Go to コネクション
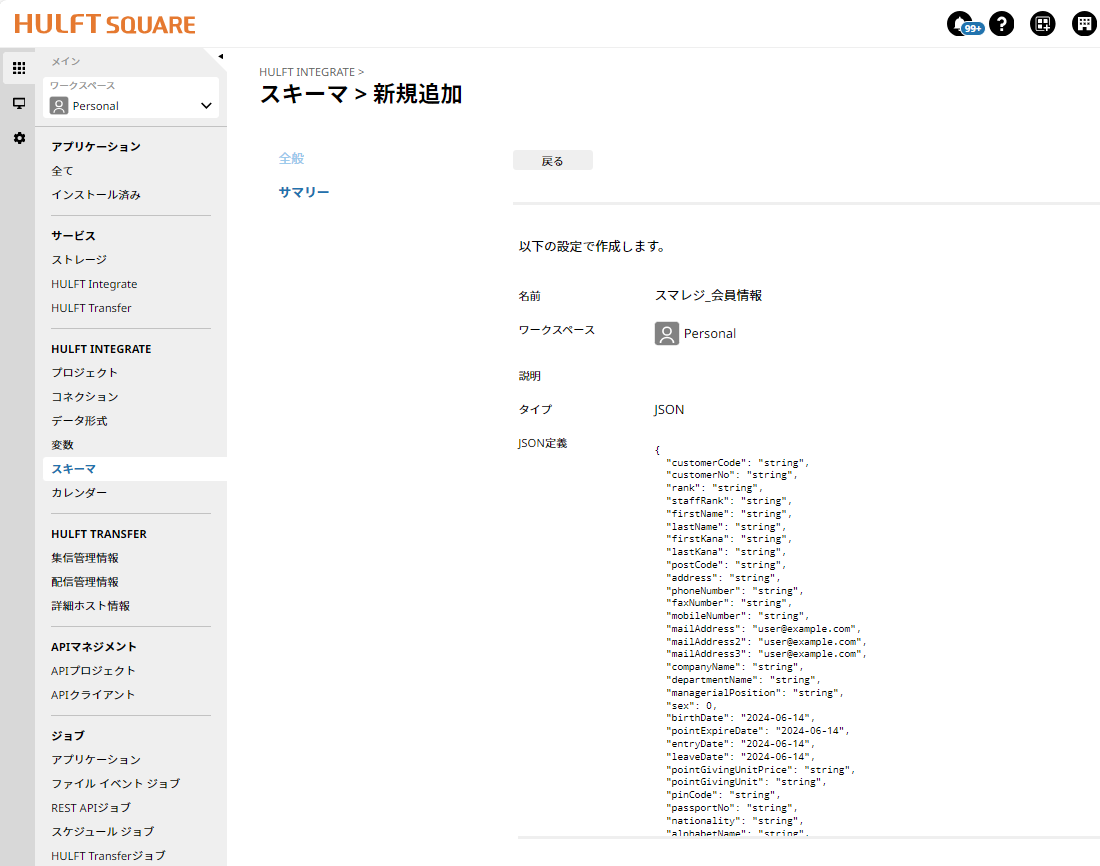Viewport: 1100px width, 866px height. (85, 397)
